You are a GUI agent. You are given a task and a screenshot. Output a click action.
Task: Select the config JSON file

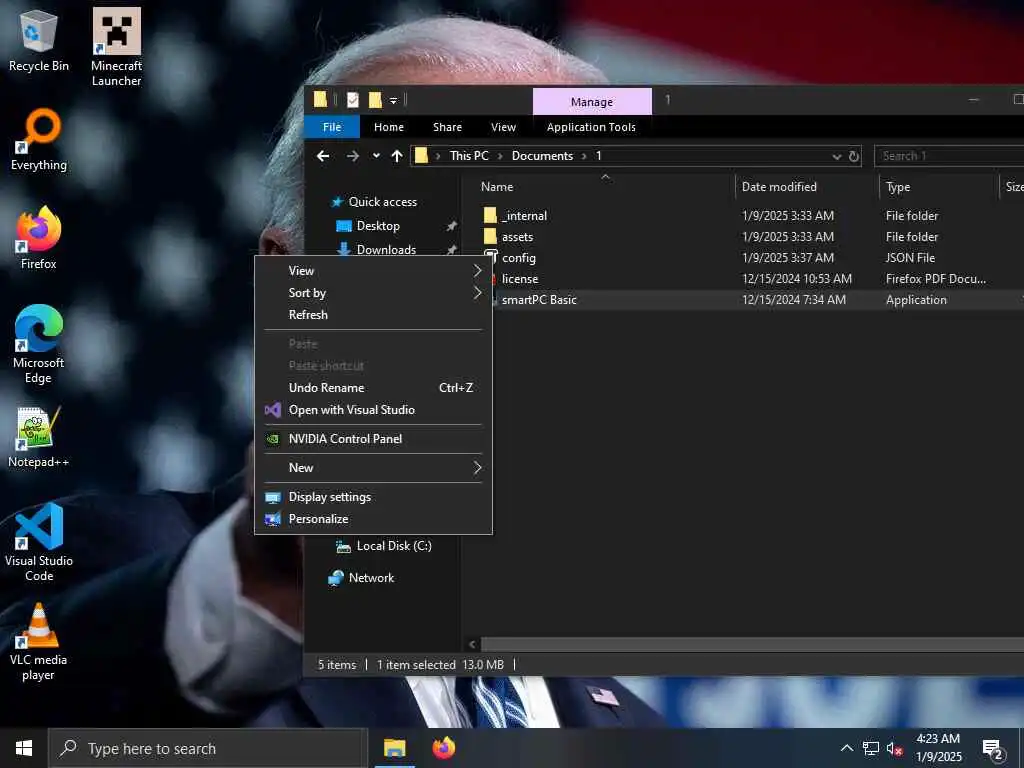tap(519, 257)
